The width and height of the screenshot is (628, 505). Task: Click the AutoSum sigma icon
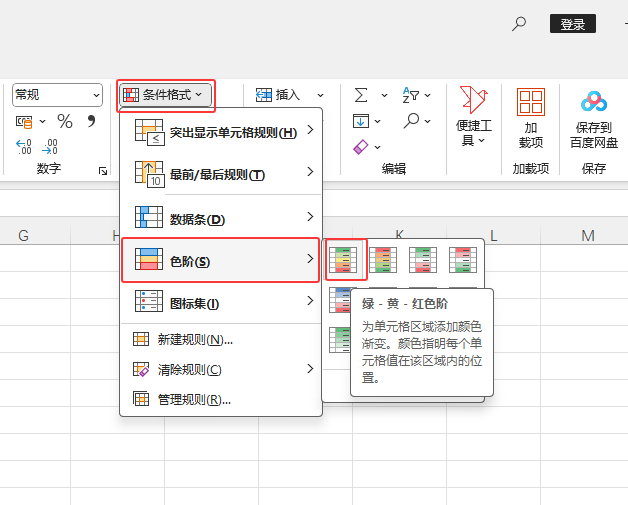(361, 95)
